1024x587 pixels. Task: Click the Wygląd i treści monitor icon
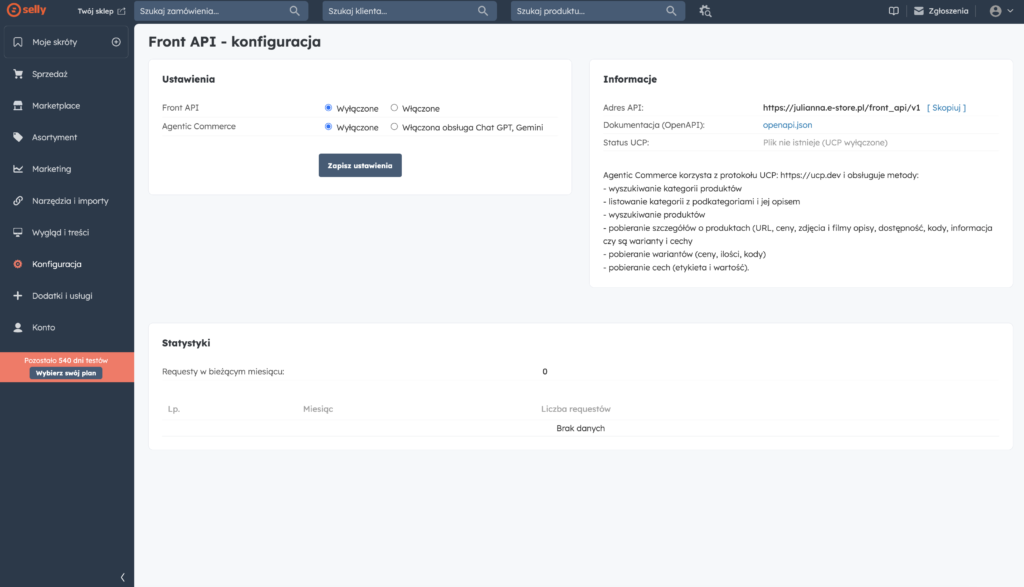18,232
